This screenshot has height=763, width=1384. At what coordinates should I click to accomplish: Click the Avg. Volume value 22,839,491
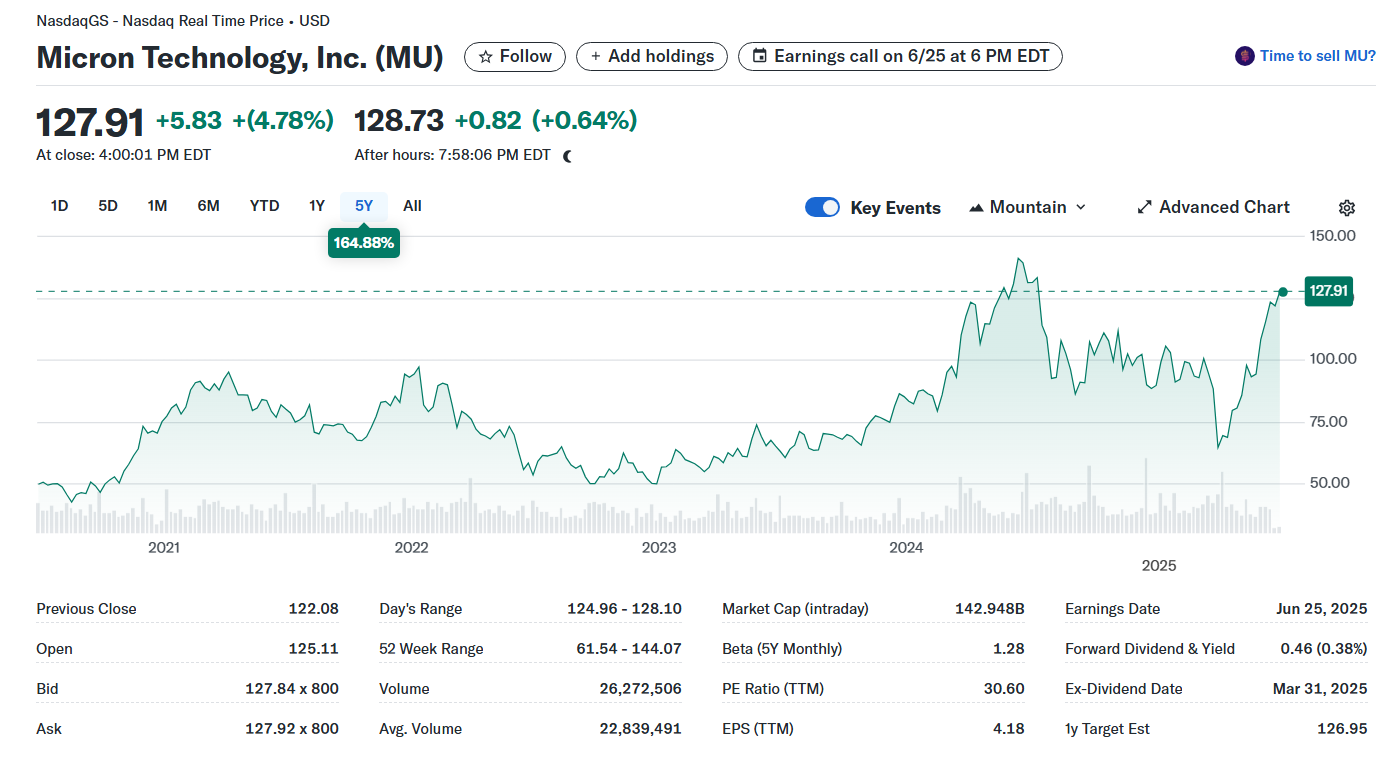tap(641, 729)
